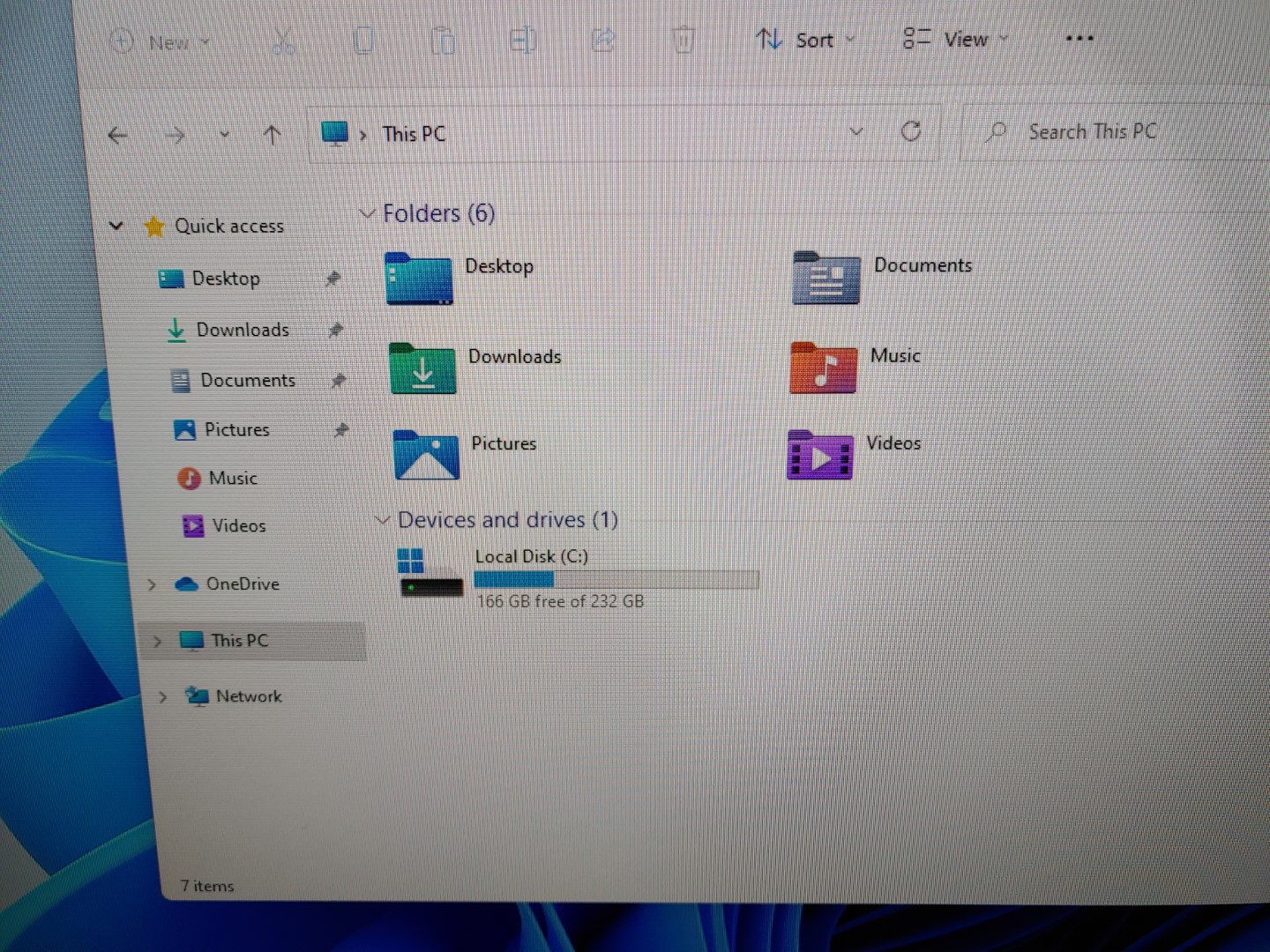The image size is (1270, 952).
Task: Collapse the Quick access tree node
Action: [116, 226]
